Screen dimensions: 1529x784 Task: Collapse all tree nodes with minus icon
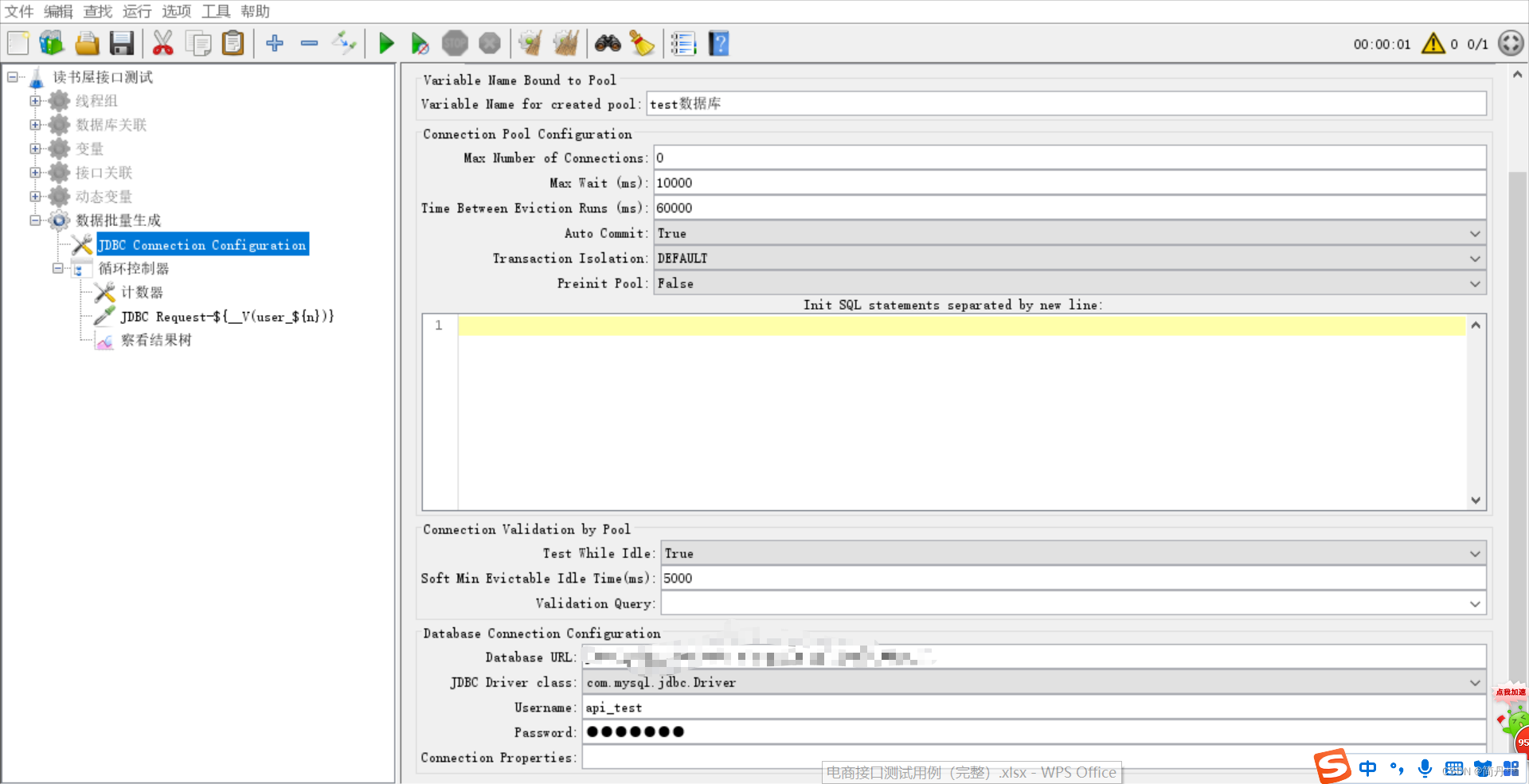click(310, 43)
